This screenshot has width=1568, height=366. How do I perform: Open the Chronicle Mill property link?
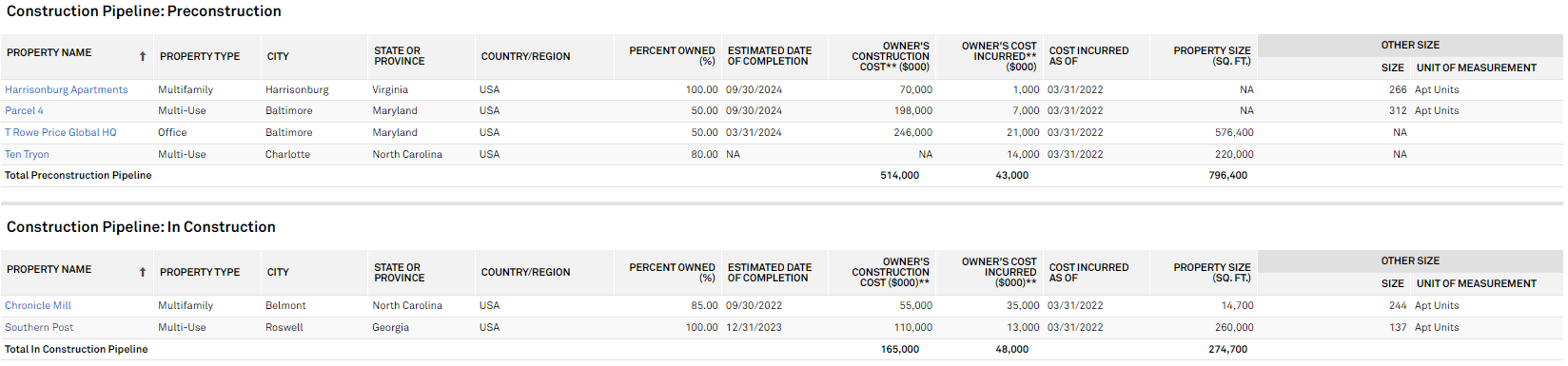(x=38, y=305)
